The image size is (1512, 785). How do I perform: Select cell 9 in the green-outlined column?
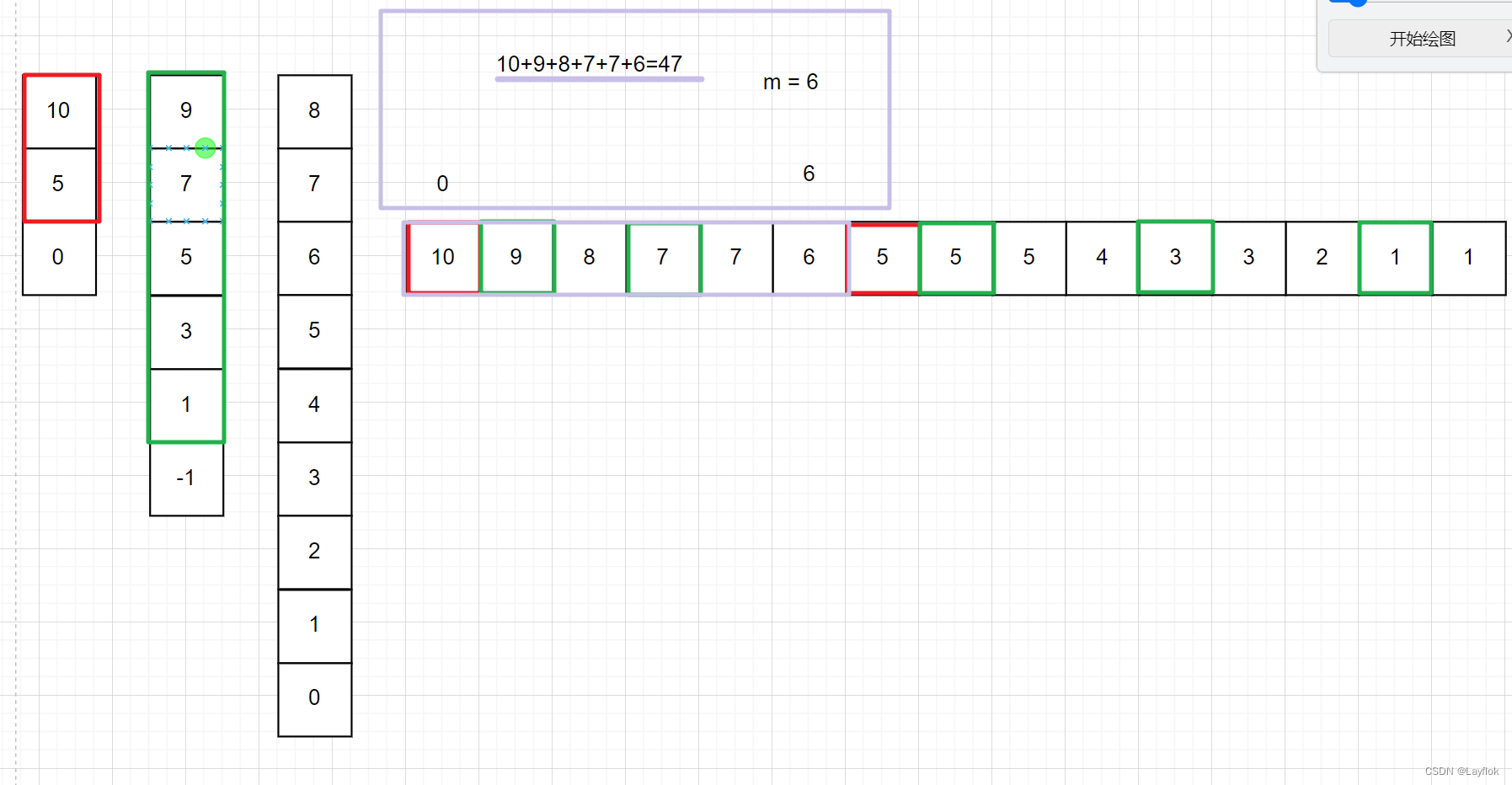(x=186, y=111)
